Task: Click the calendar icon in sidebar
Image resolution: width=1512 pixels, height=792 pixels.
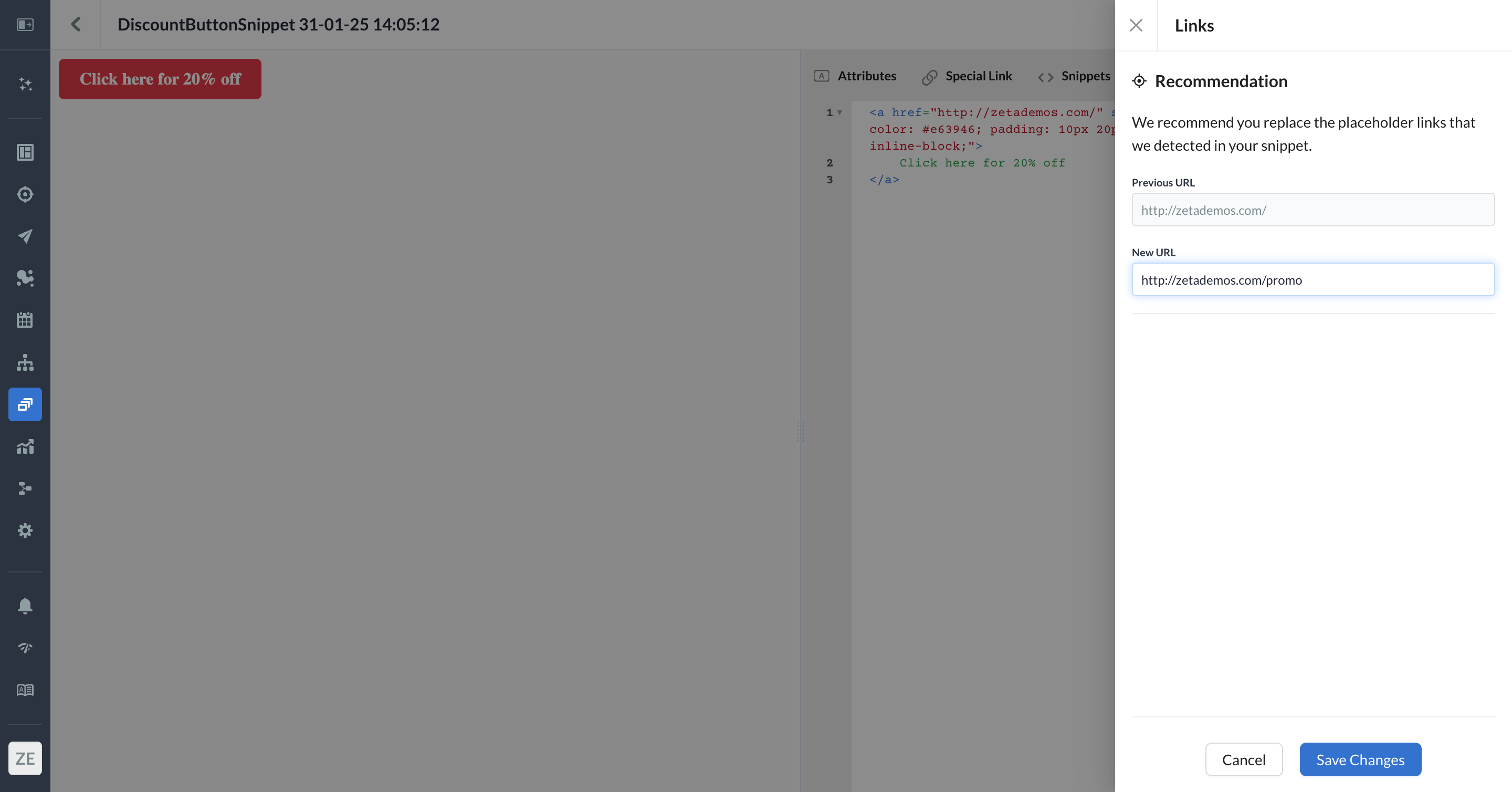Action: point(25,320)
